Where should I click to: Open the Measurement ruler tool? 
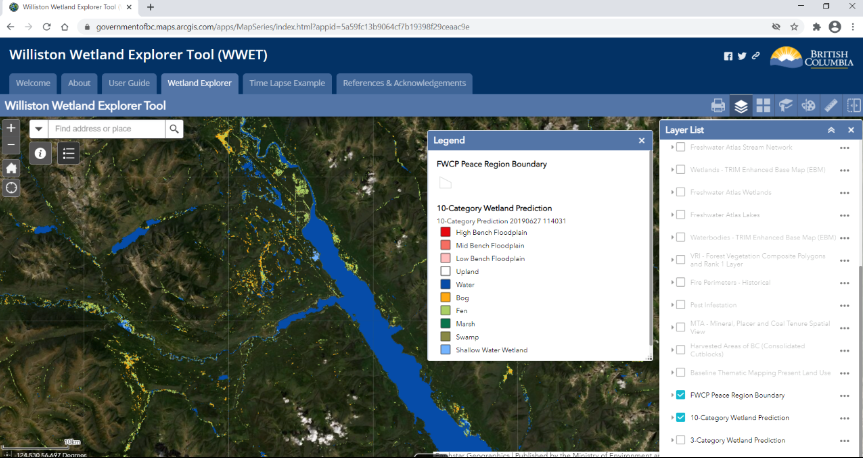(831, 105)
